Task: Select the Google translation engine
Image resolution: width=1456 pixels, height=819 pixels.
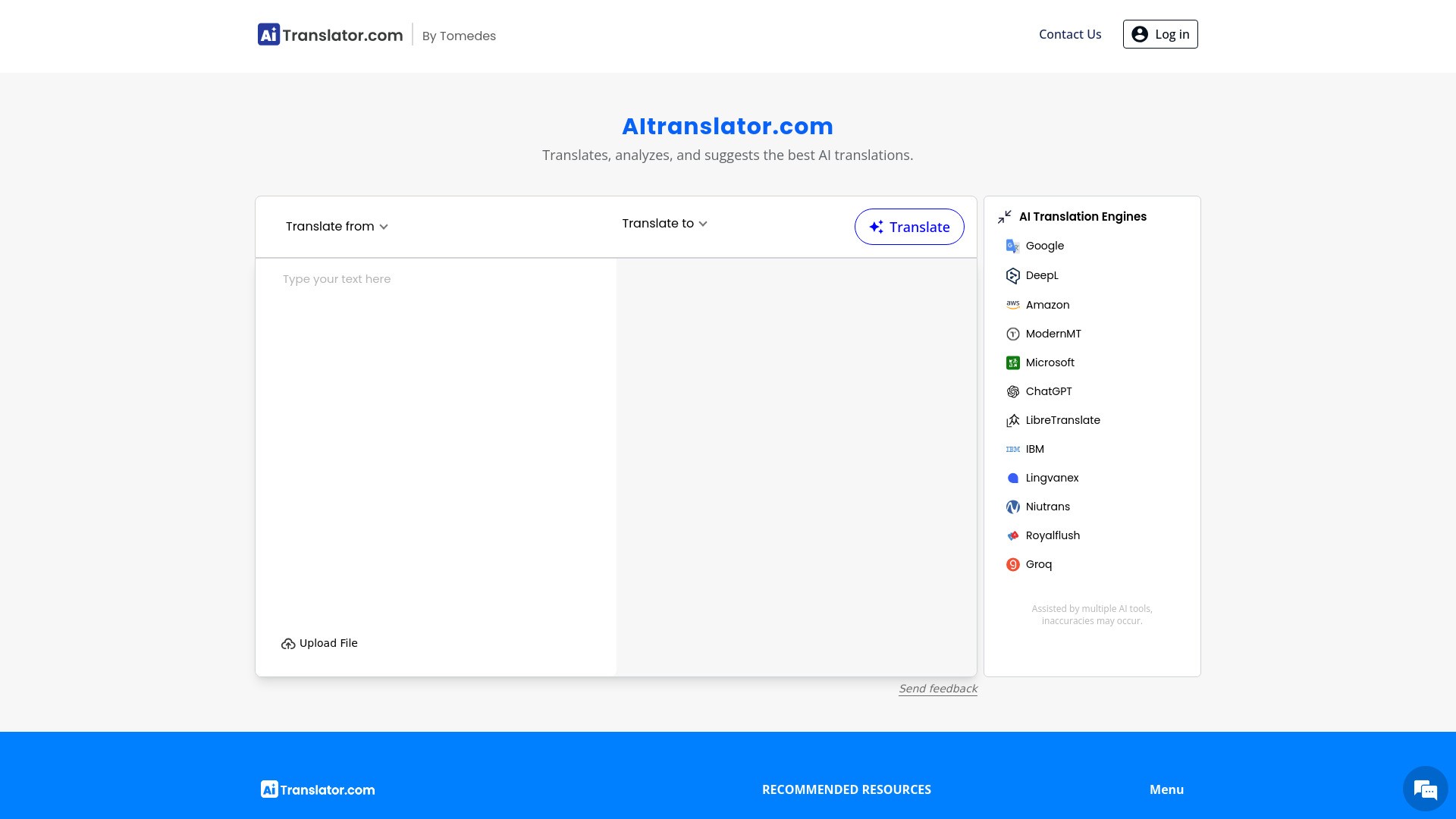Action: [x=1045, y=246]
